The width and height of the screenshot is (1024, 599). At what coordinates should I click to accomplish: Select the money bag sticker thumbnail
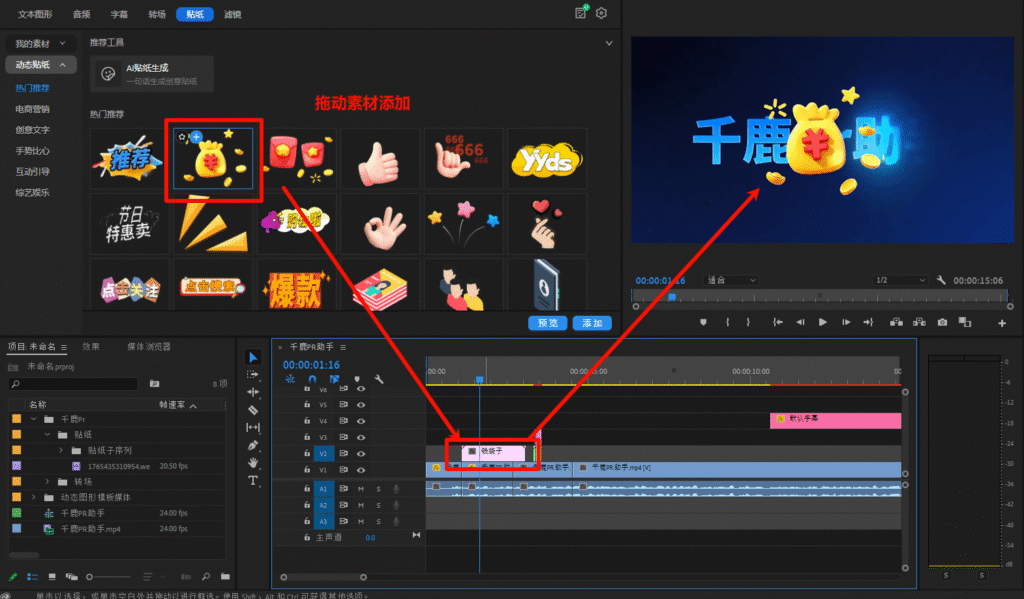pyautogui.click(x=213, y=160)
